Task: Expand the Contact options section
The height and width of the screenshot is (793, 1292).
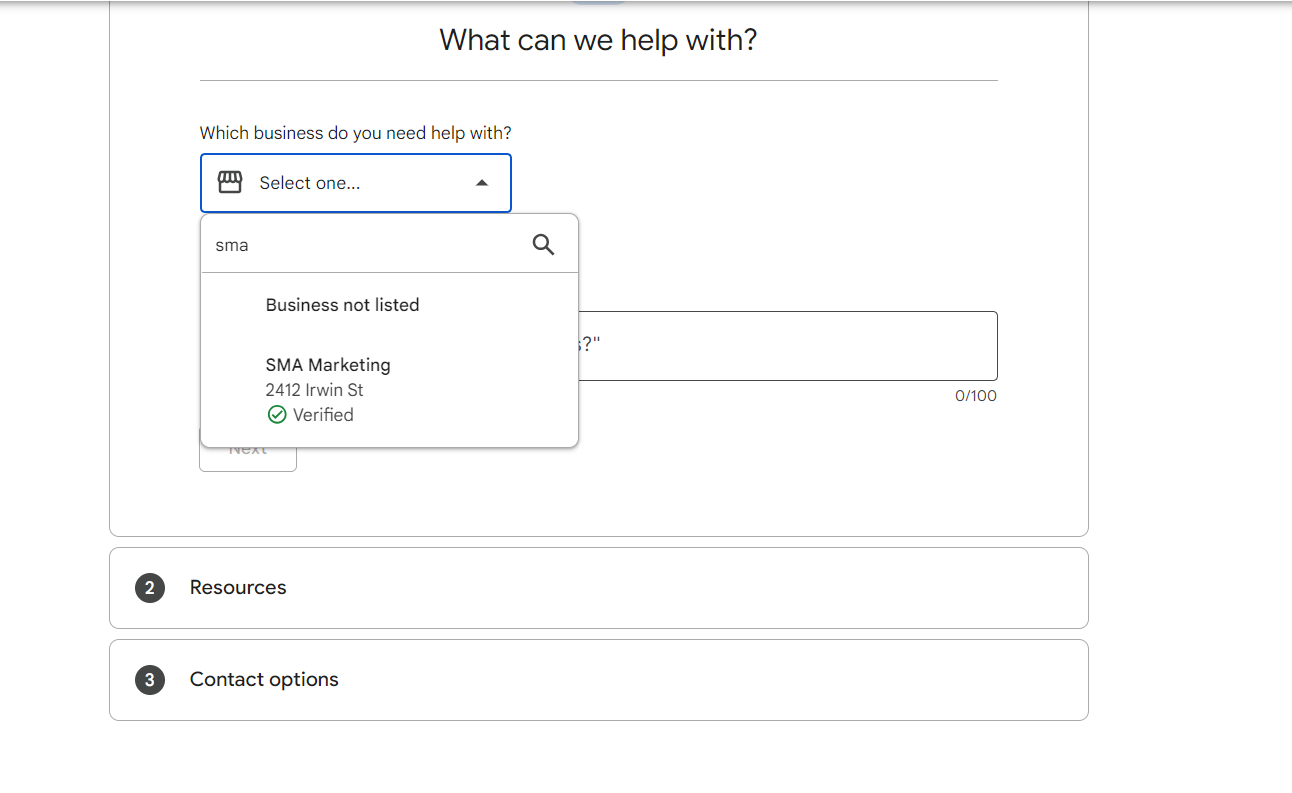Action: (x=598, y=680)
